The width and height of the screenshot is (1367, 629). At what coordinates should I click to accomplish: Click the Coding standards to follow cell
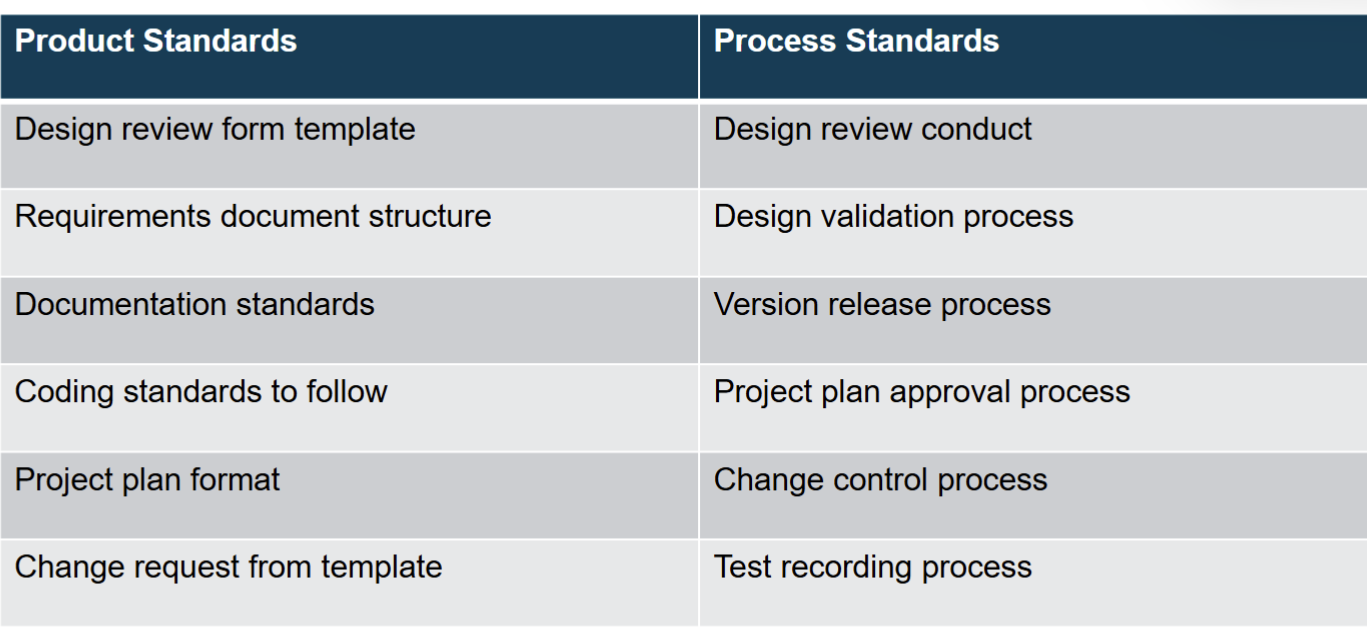(349, 408)
